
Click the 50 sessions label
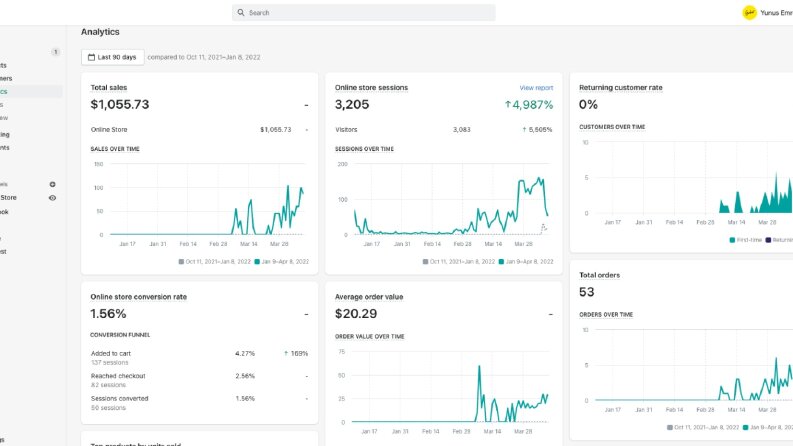[x=108, y=408]
